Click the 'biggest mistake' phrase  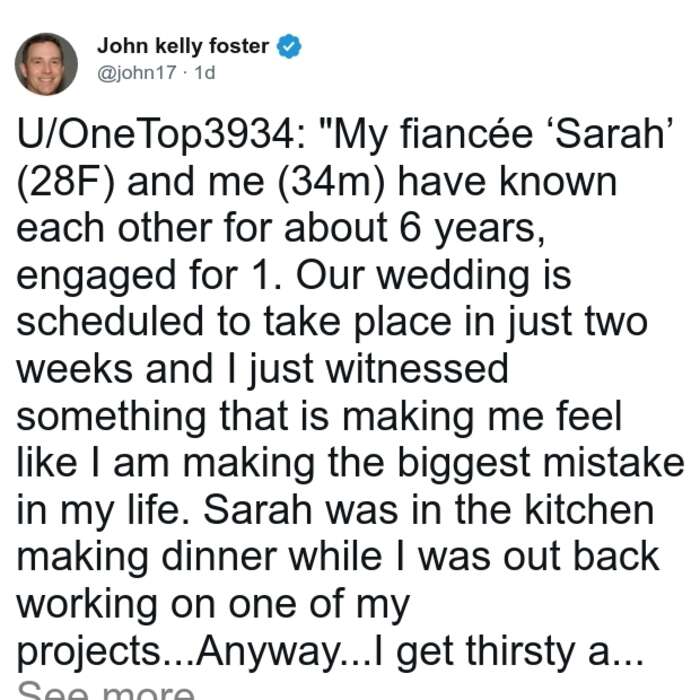pos(540,463)
